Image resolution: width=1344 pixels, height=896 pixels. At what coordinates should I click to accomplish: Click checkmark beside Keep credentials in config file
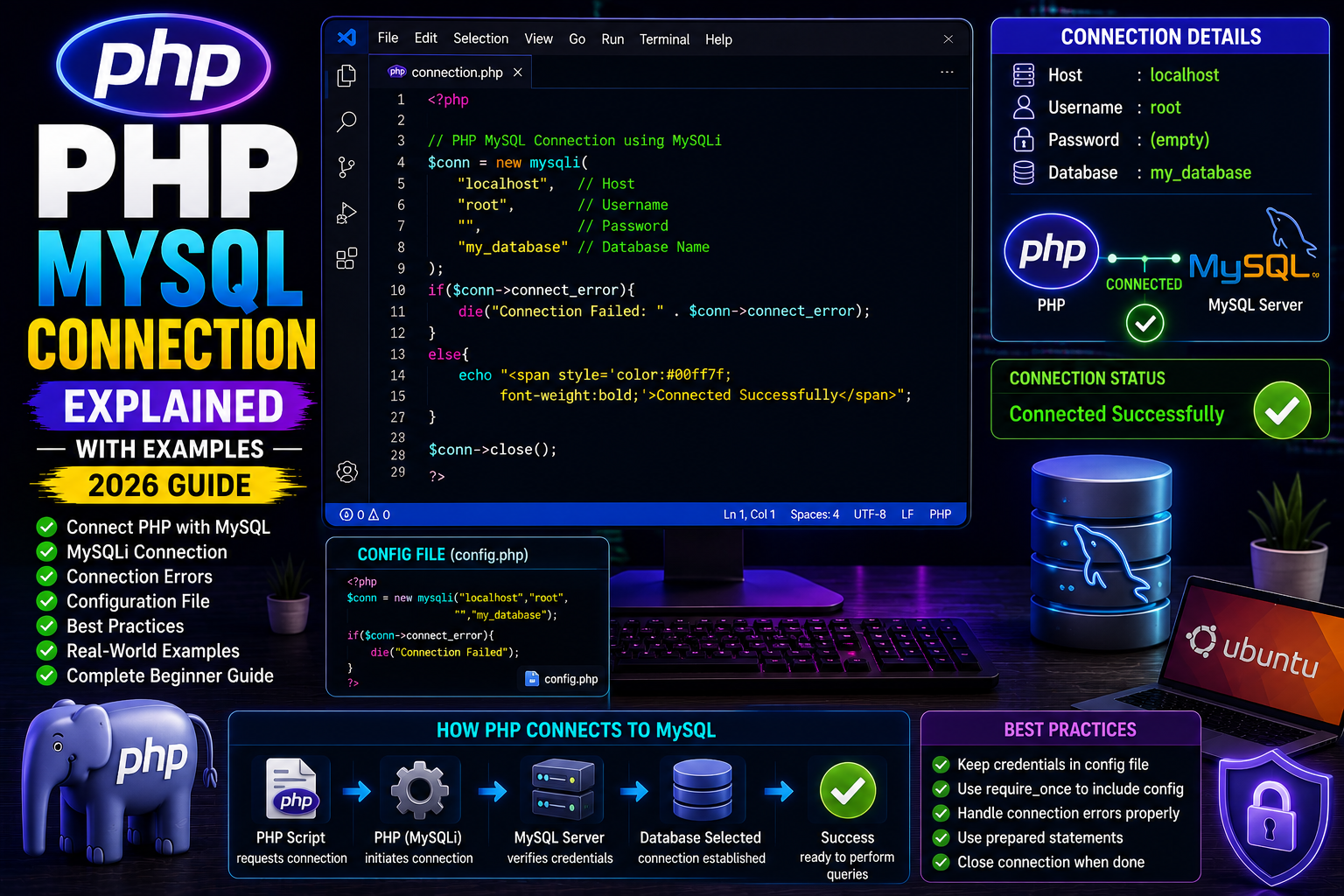[941, 765]
